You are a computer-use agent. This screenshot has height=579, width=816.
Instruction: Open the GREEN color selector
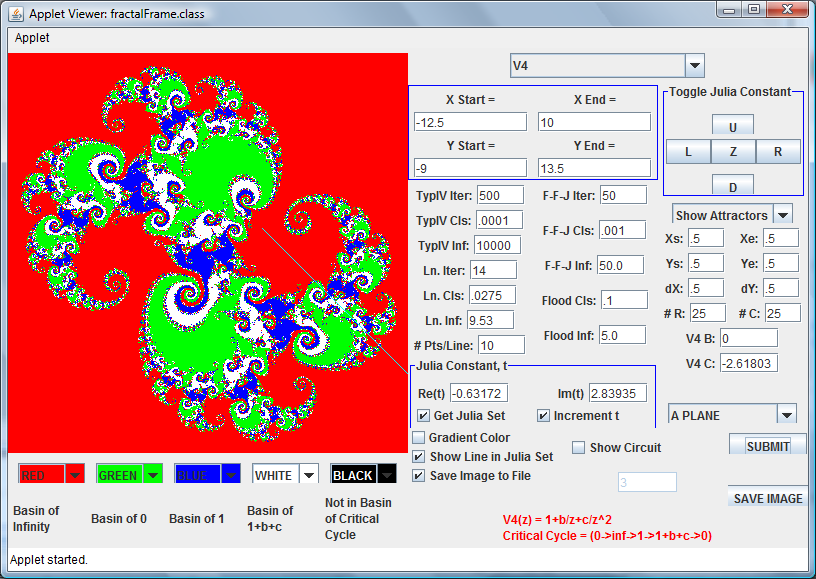tap(152, 475)
